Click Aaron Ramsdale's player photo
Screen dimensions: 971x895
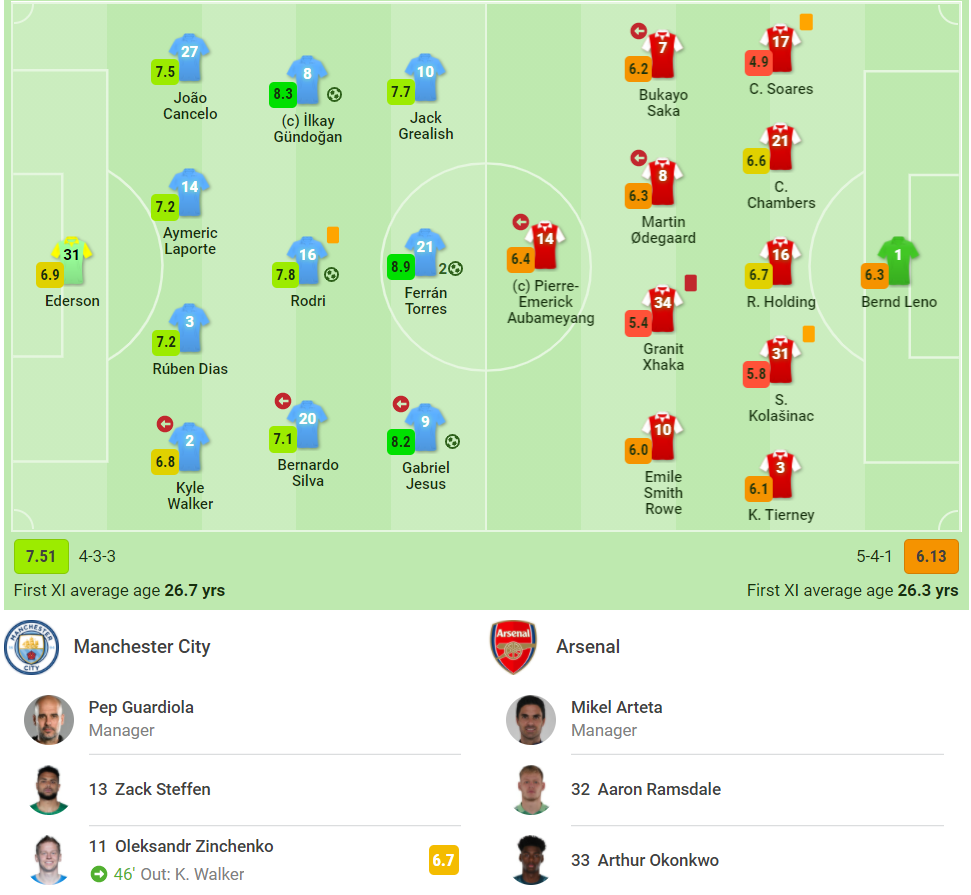pos(531,790)
